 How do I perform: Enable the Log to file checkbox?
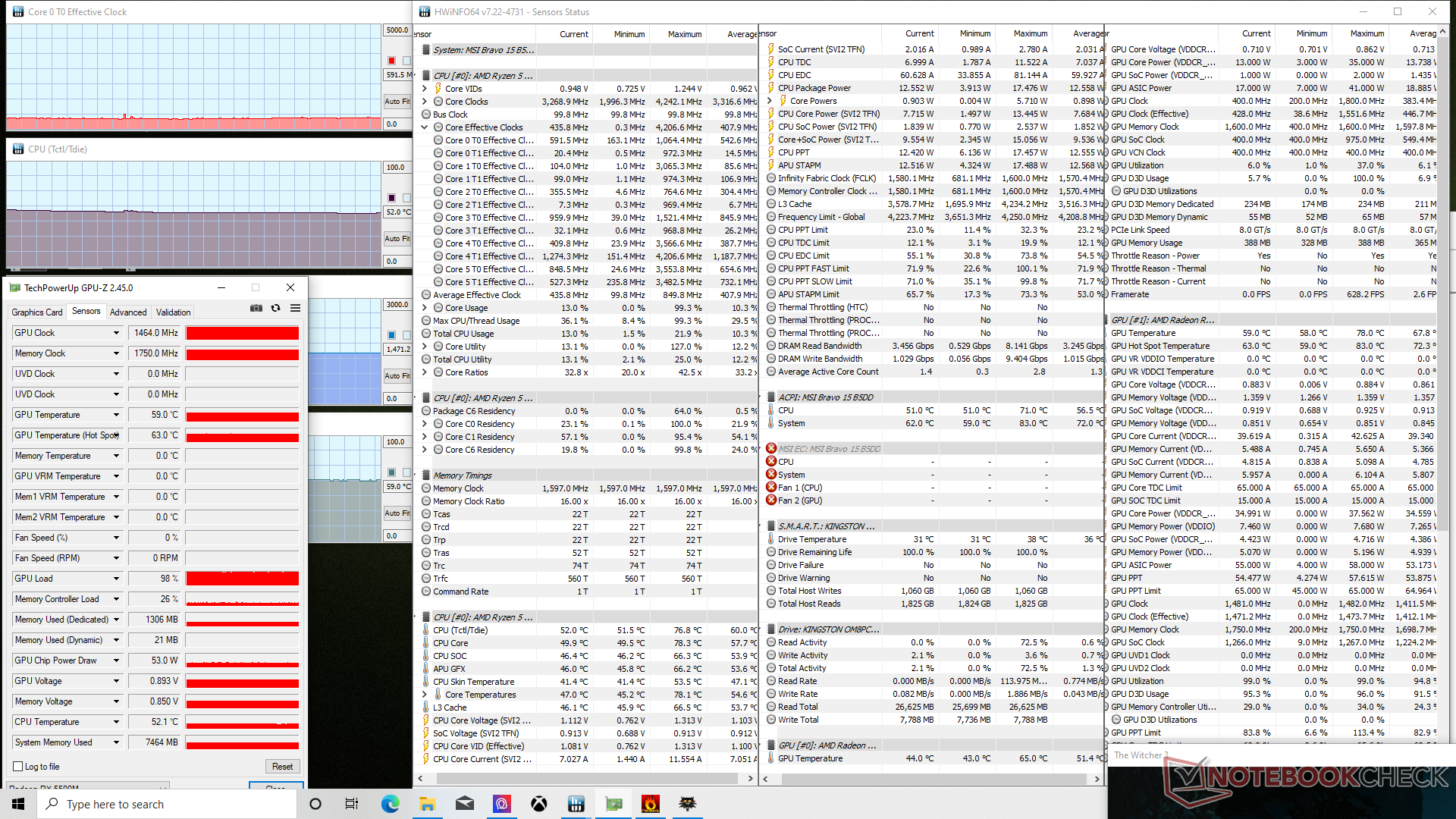click(18, 767)
